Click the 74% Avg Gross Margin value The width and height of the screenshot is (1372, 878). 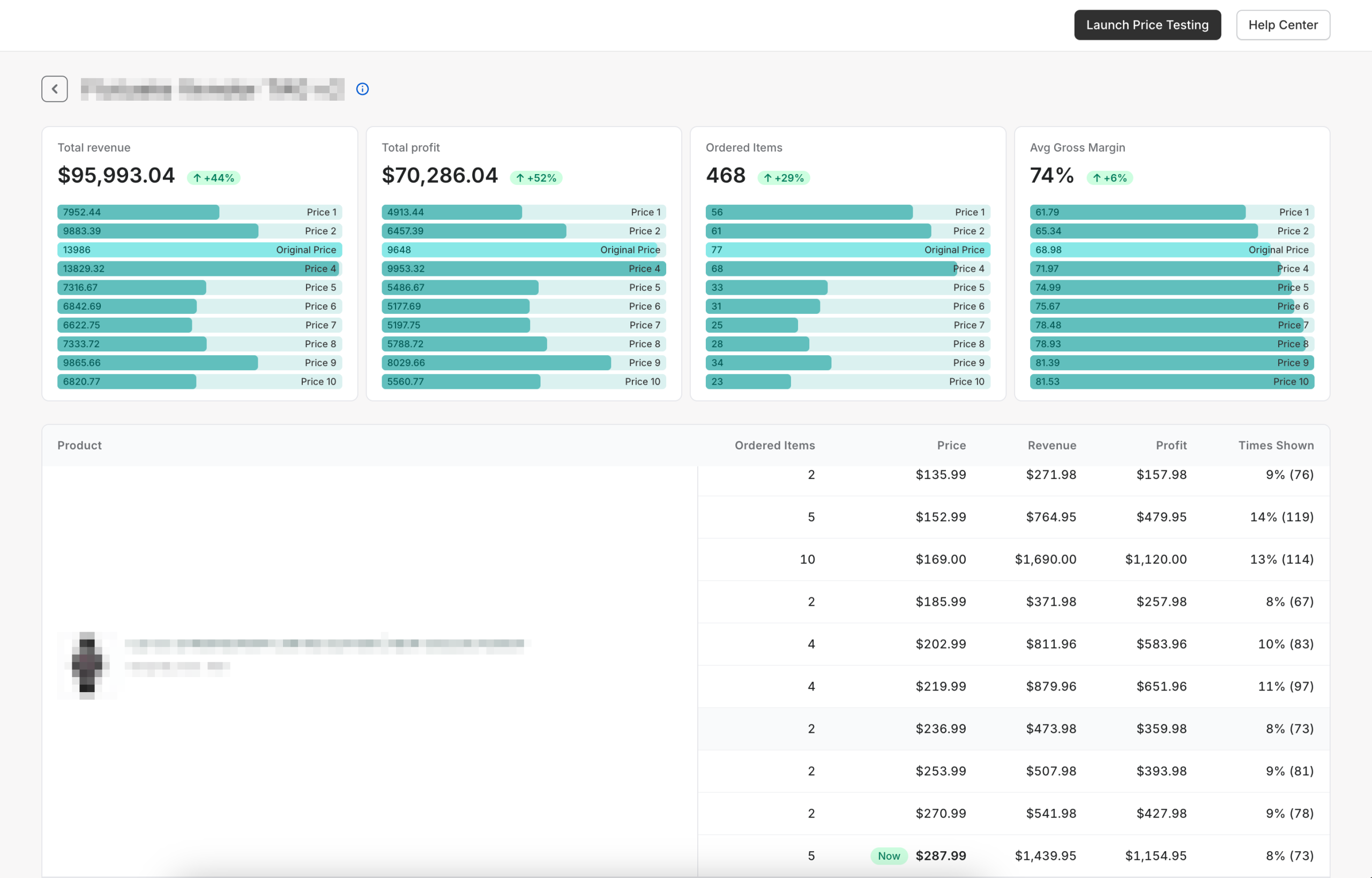[x=1051, y=175]
